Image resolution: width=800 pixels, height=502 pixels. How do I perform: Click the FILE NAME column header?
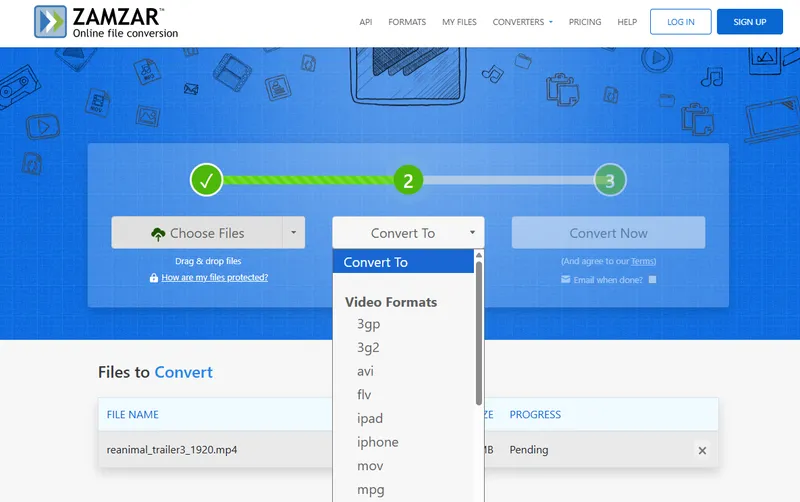(x=133, y=414)
